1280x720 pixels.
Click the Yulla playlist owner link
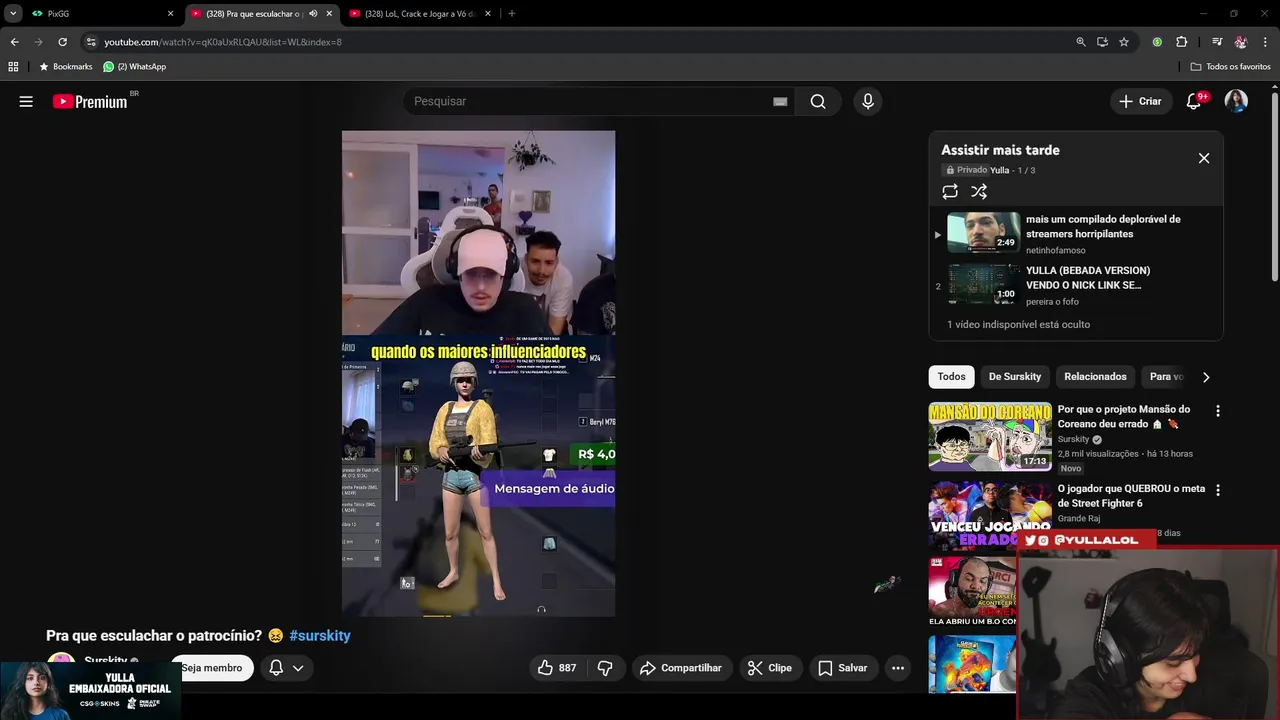(999, 170)
